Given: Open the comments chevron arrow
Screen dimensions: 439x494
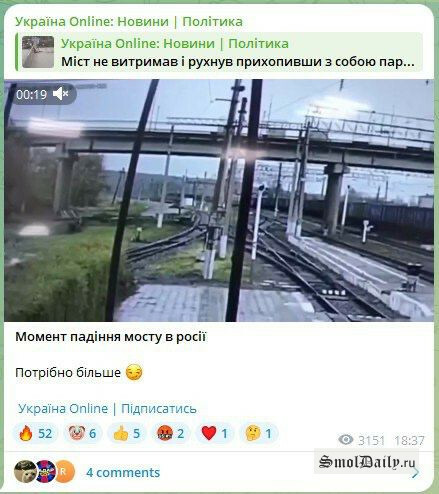Looking at the screenshot, I should point(416,473).
